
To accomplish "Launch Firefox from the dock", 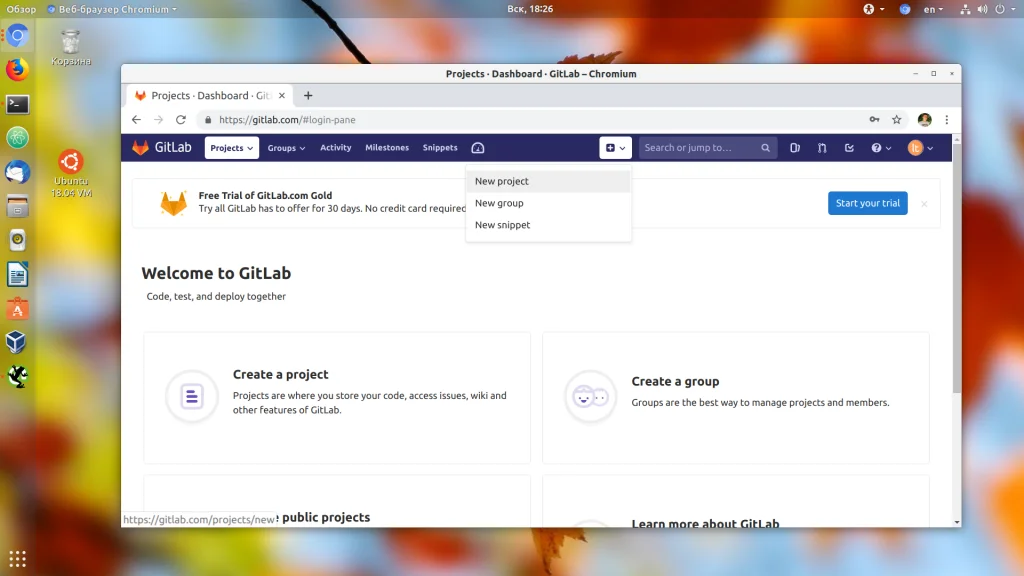I will [18, 69].
